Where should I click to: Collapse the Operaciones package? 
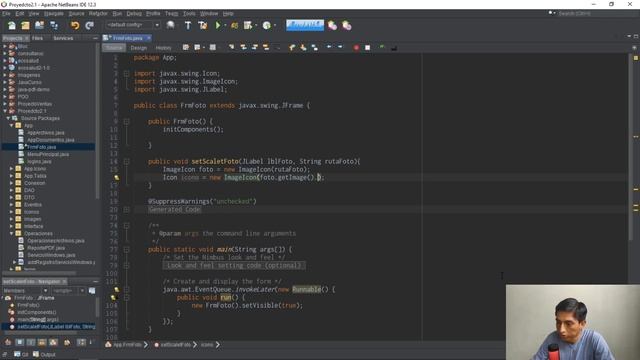(x=11, y=233)
